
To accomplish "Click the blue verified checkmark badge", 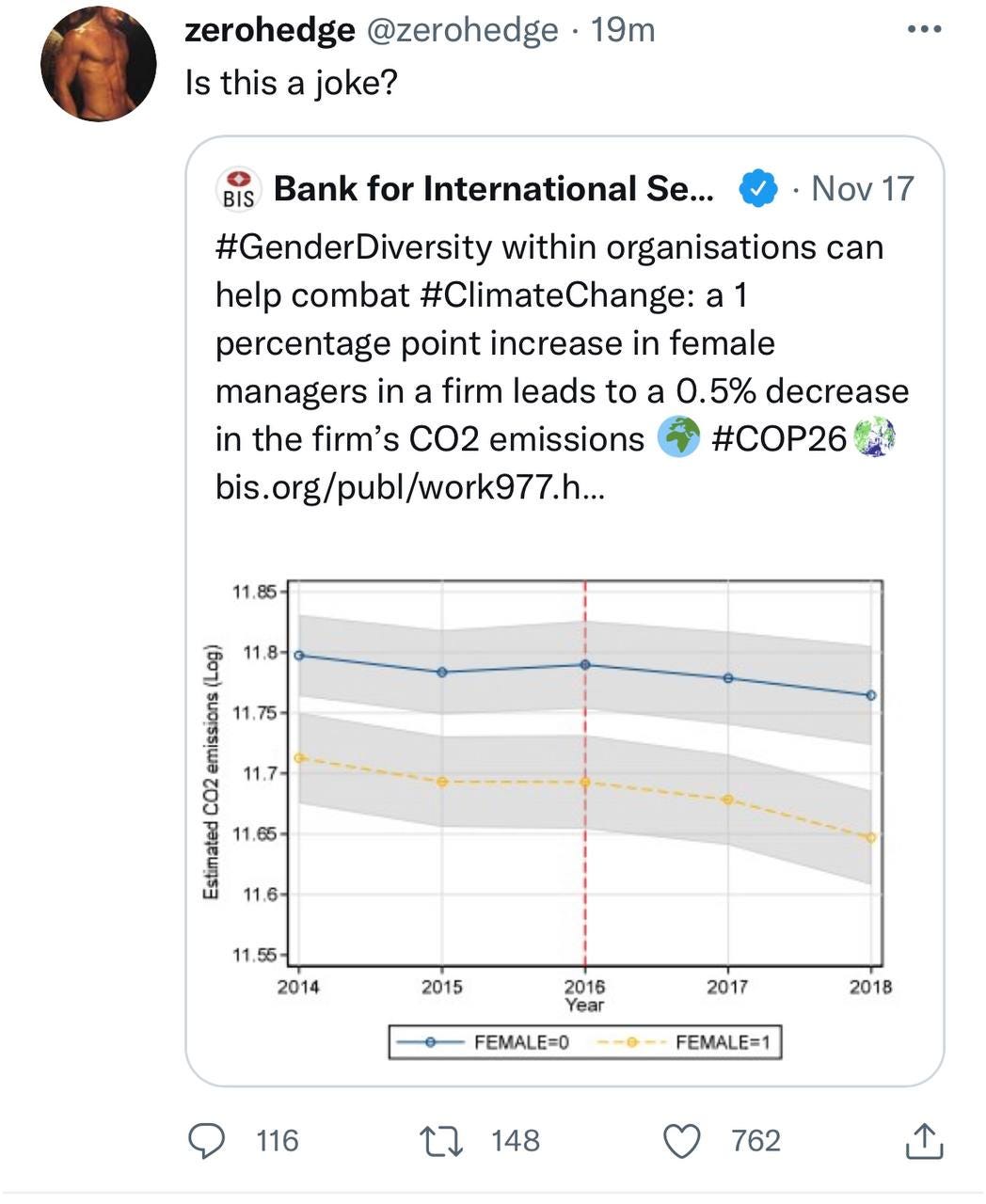I will pos(757,189).
